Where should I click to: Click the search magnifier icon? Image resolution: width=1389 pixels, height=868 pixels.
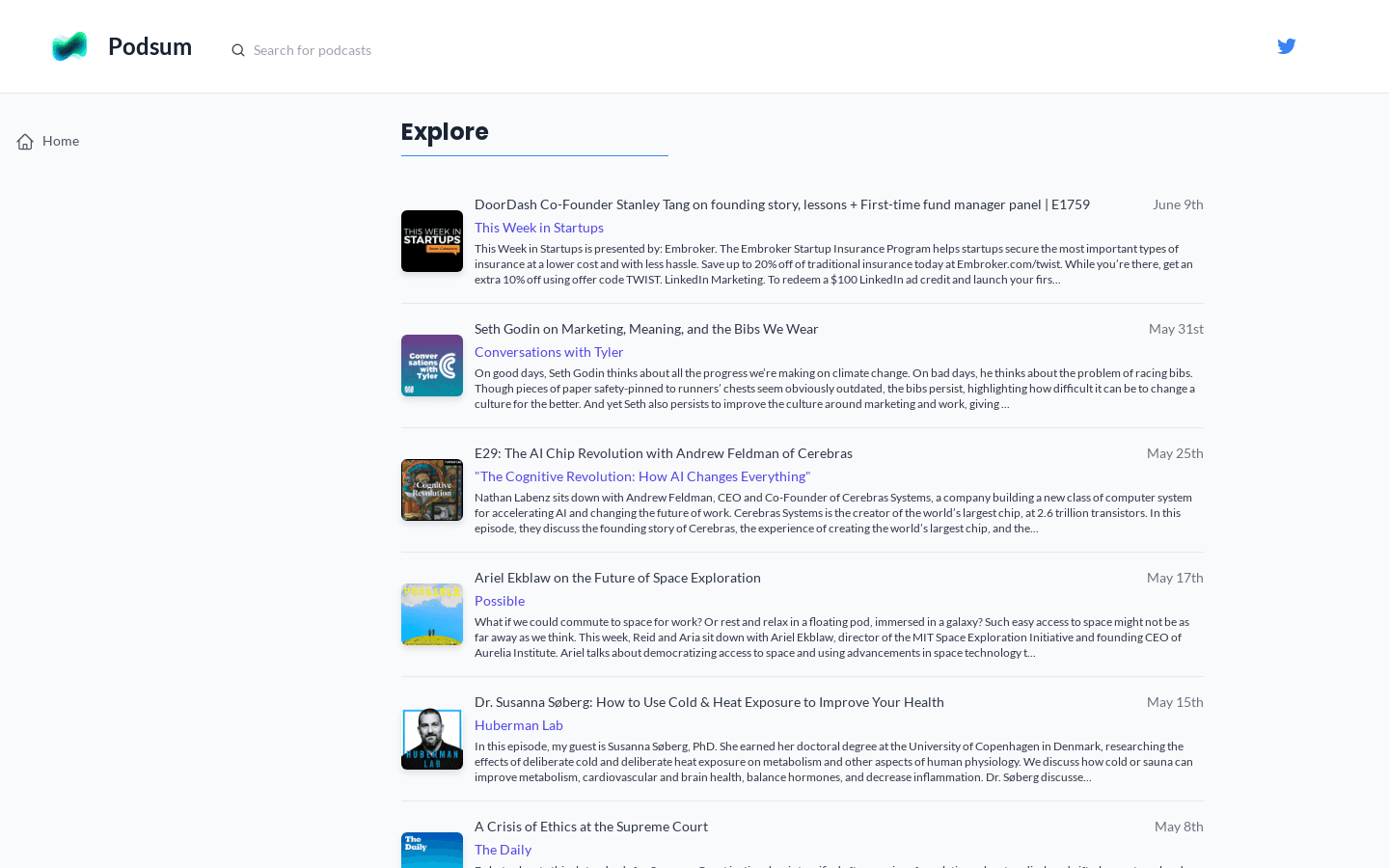238,50
